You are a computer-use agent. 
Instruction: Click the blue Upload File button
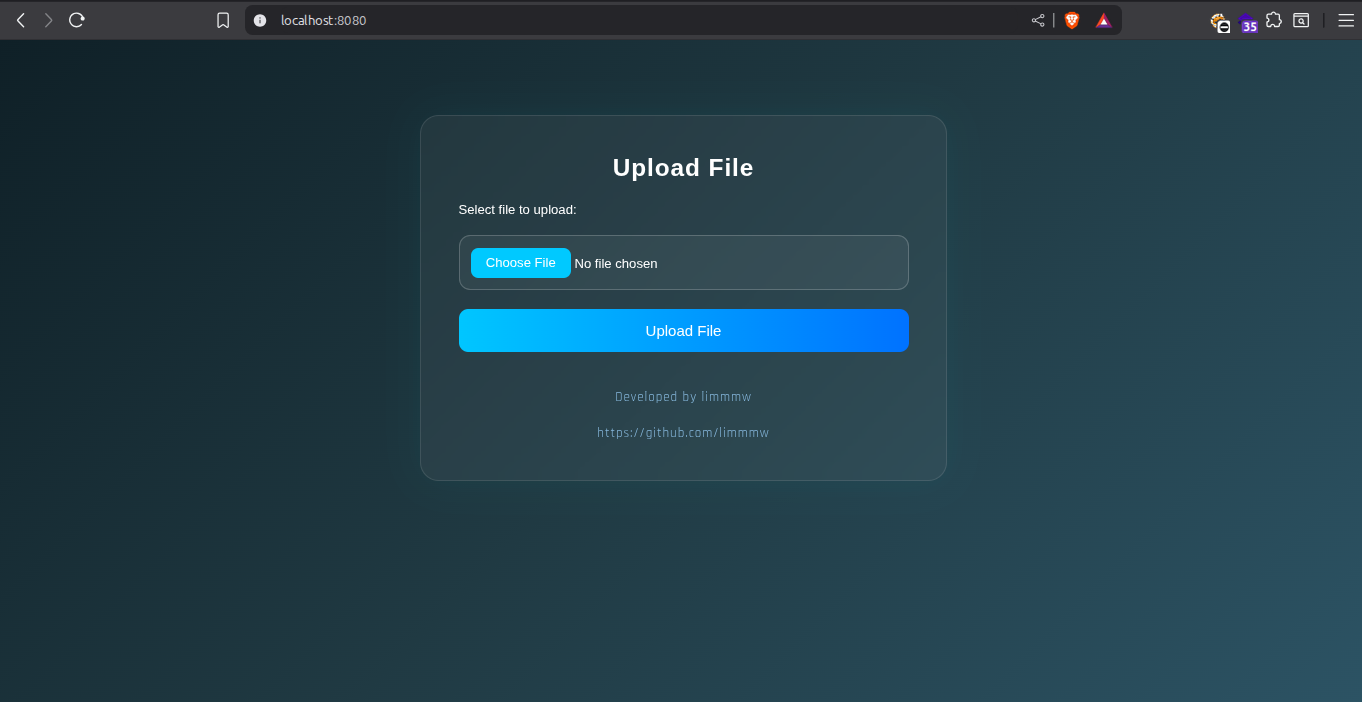pyautogui.click(x=683, y=331)
